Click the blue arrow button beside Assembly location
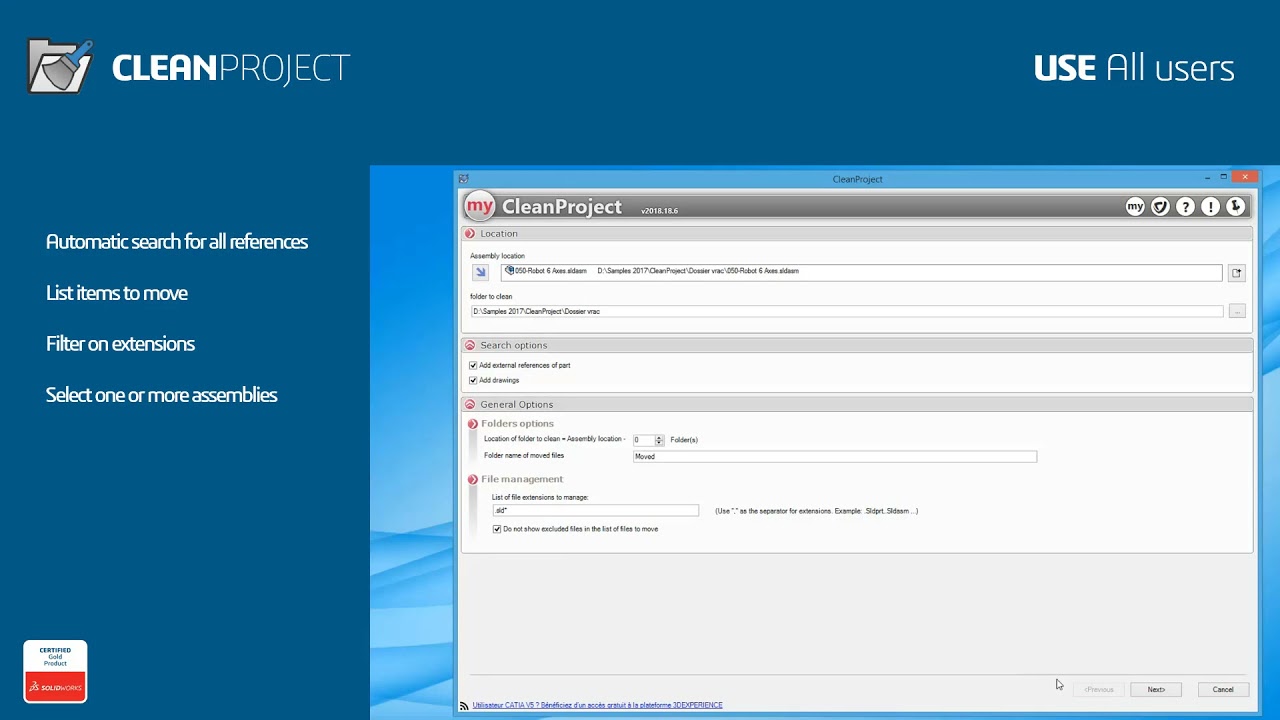 pyautogui.click(x=480, y=272)
